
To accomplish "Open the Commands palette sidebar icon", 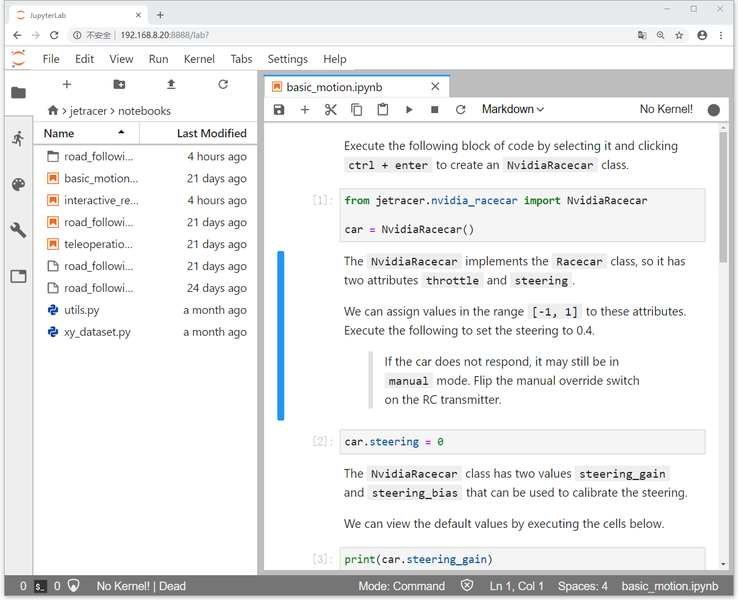I will [18, 184].
